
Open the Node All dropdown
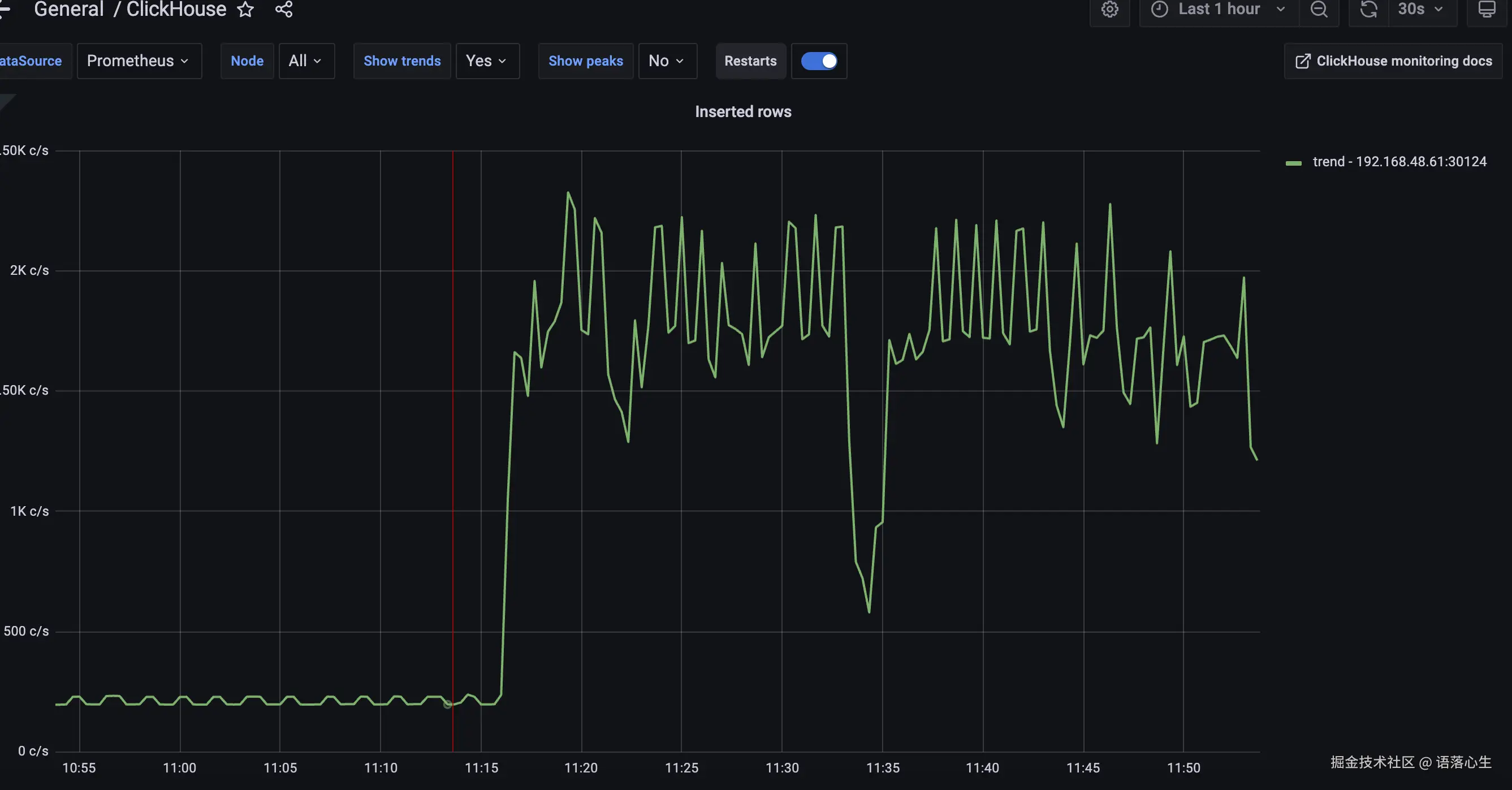[x=306, y=61]
